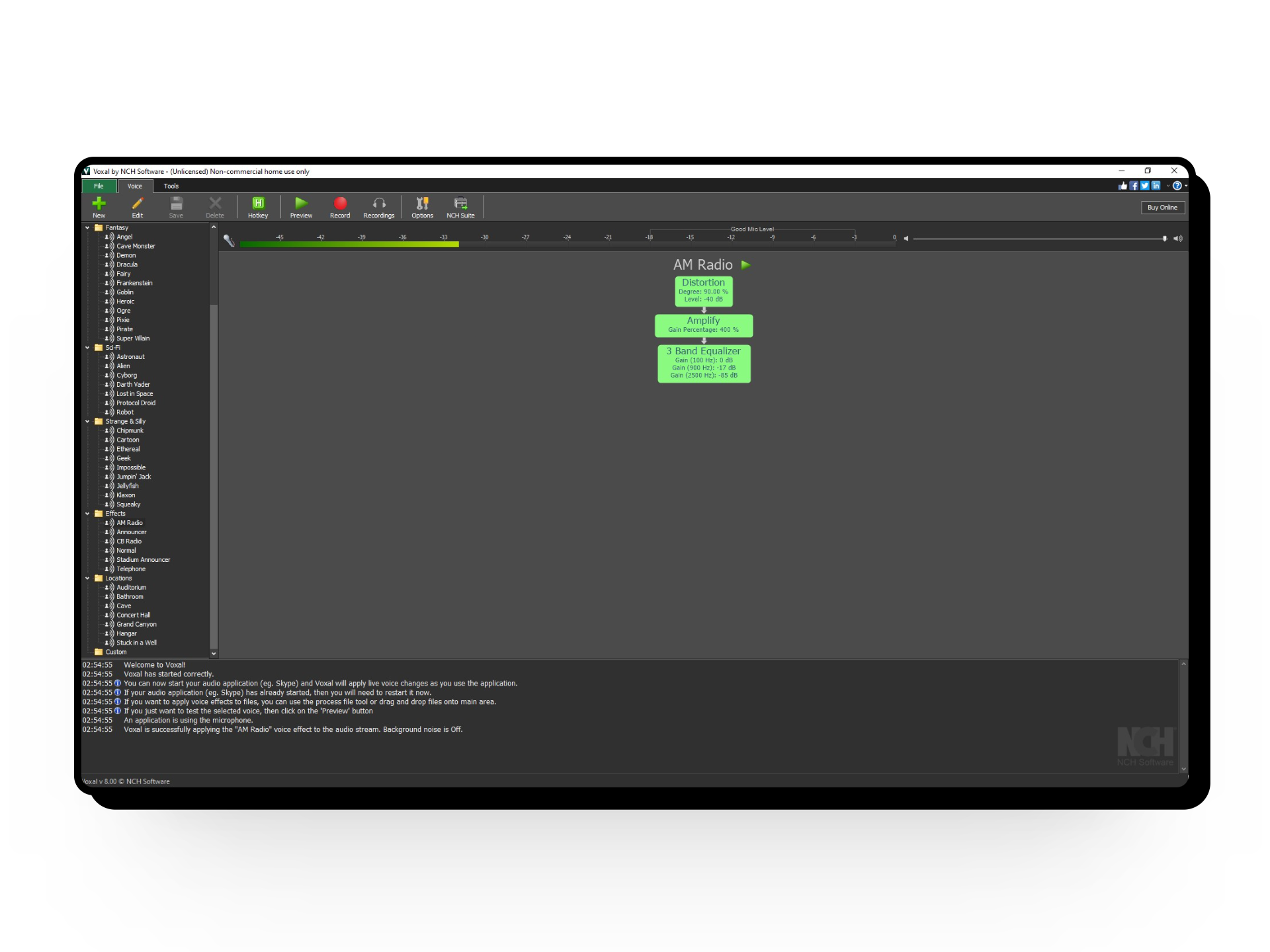Open the Options tools icon
1270x952 pixels.
(422, 204)
